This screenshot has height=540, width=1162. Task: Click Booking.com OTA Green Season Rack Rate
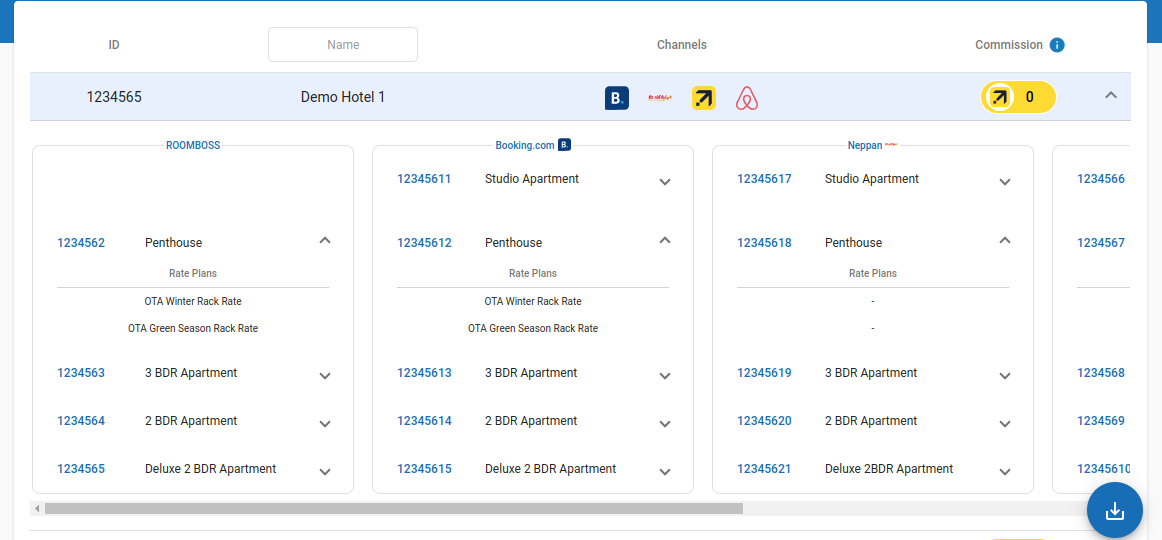click(x=533, y=328)
